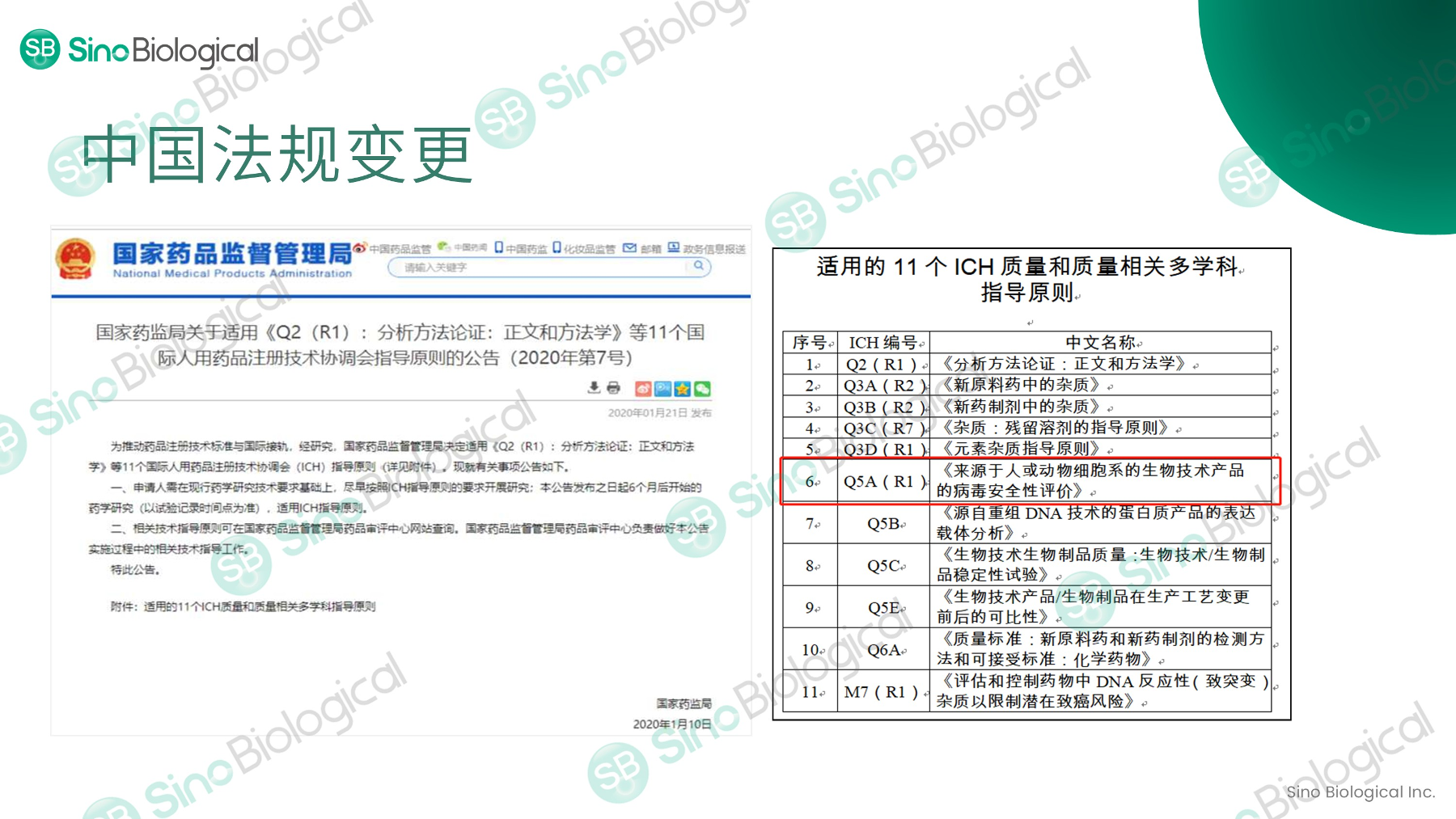
Task: Share via the yellow star Qzone icon
Action: tap(682, 389)
